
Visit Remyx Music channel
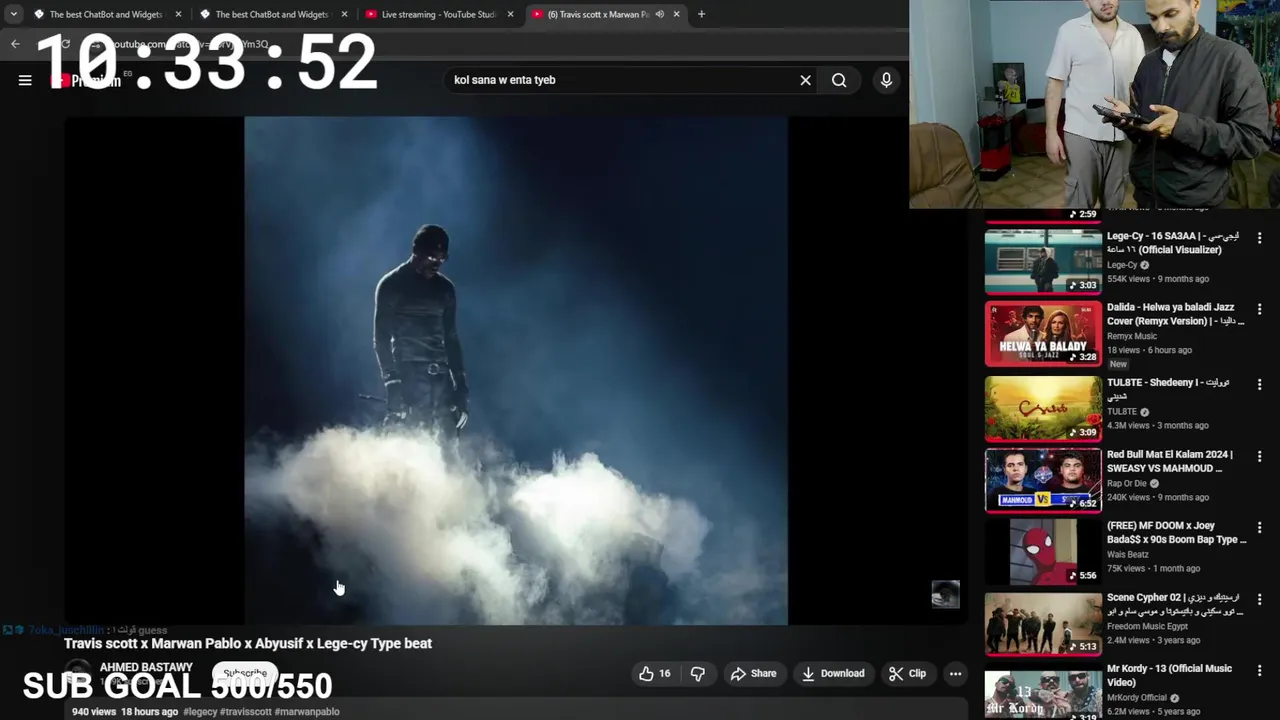coord(1131,336)
